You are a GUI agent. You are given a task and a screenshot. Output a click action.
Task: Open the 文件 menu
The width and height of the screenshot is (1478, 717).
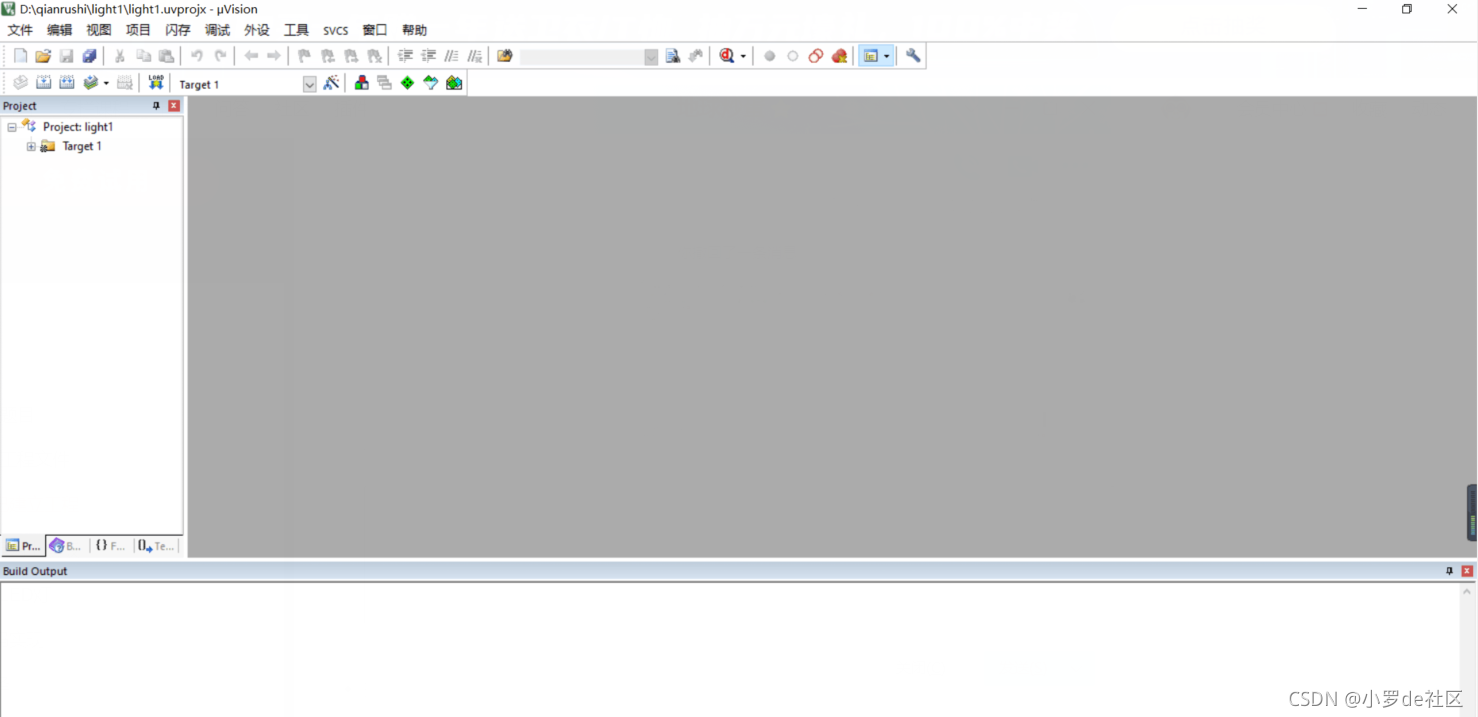click(x=20, y=30)
